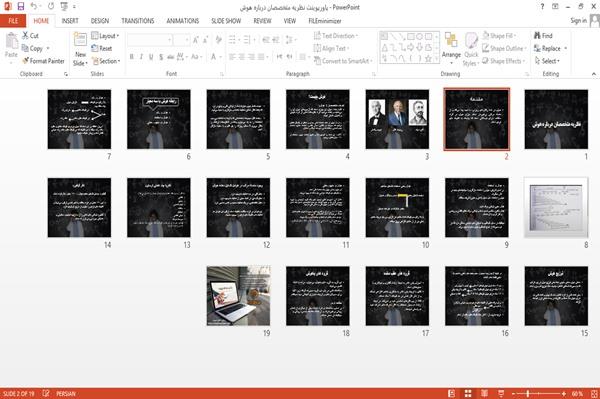This screenshot has width=600, height=399.
Task: Save the presentation with the floppy icon
Action: pos(21,7)
